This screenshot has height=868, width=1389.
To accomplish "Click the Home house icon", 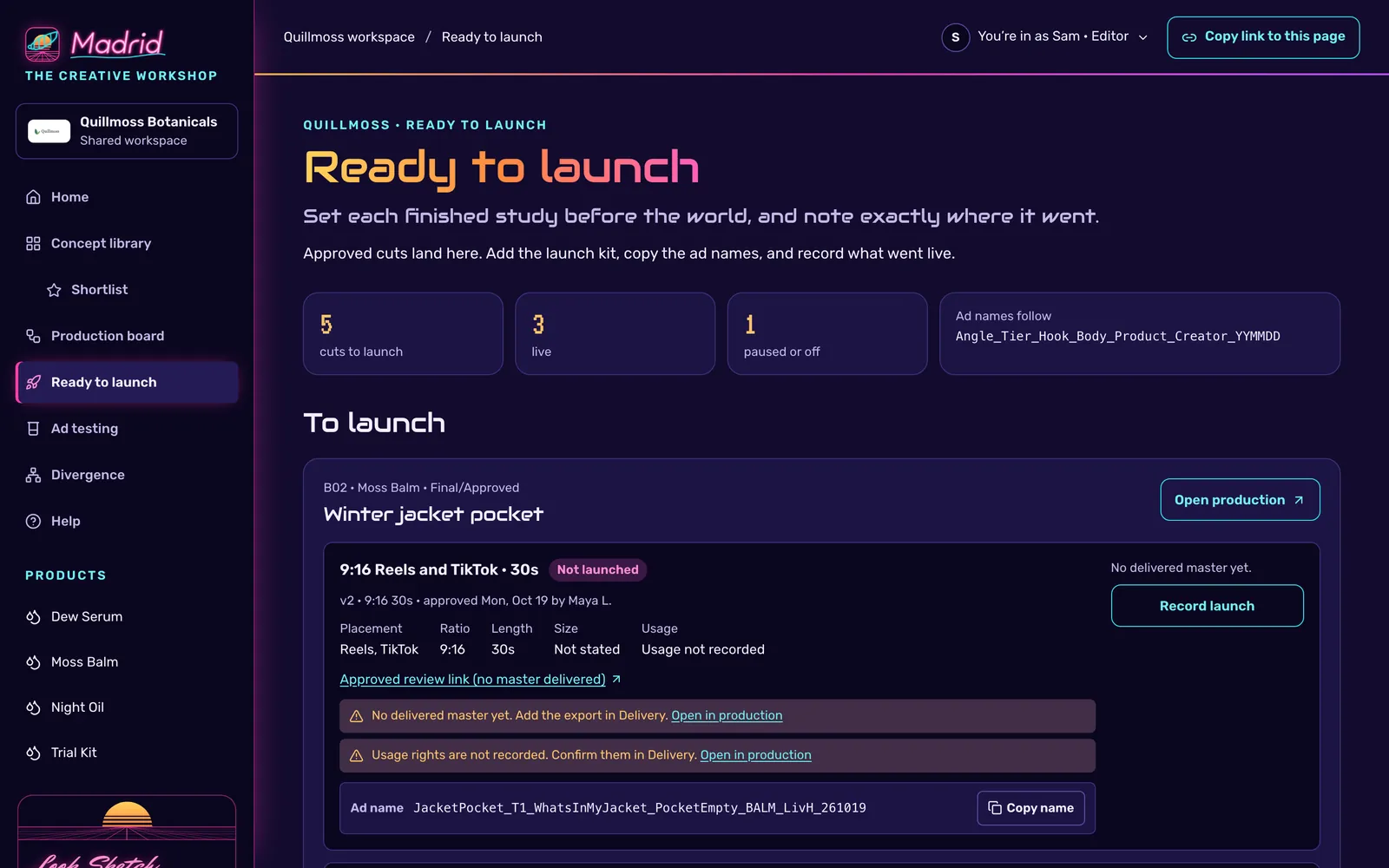I will (x=33, y=197).
